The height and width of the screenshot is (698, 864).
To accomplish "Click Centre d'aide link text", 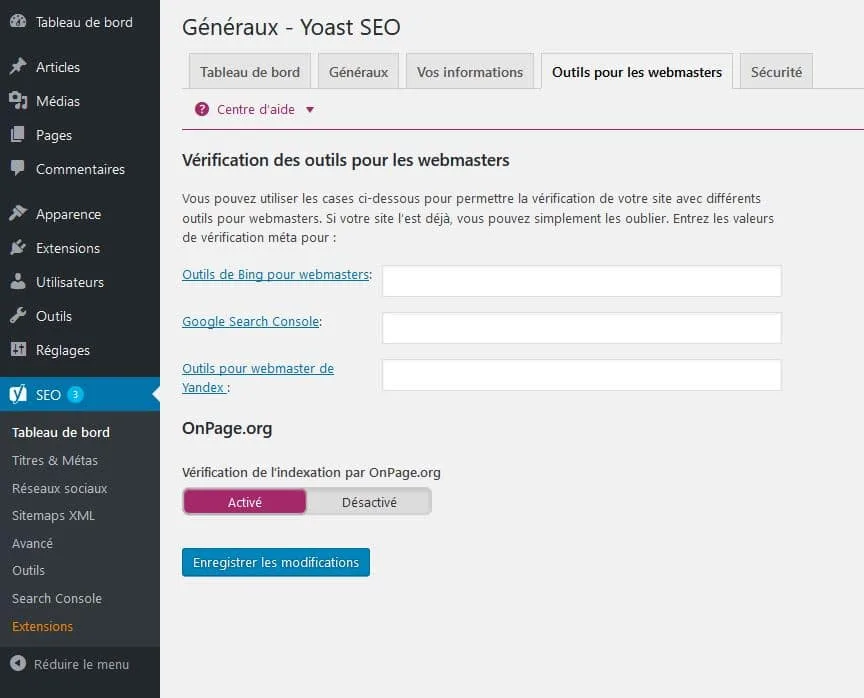I will pos(256,109).
